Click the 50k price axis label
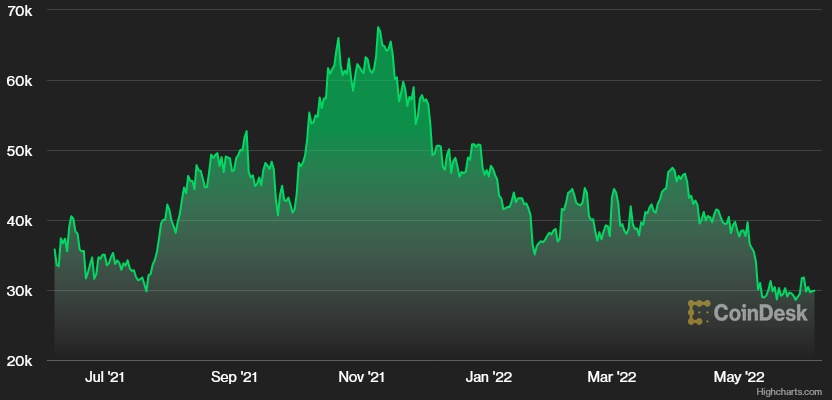This screenshot has width=832, height=400. coord(20,150)
